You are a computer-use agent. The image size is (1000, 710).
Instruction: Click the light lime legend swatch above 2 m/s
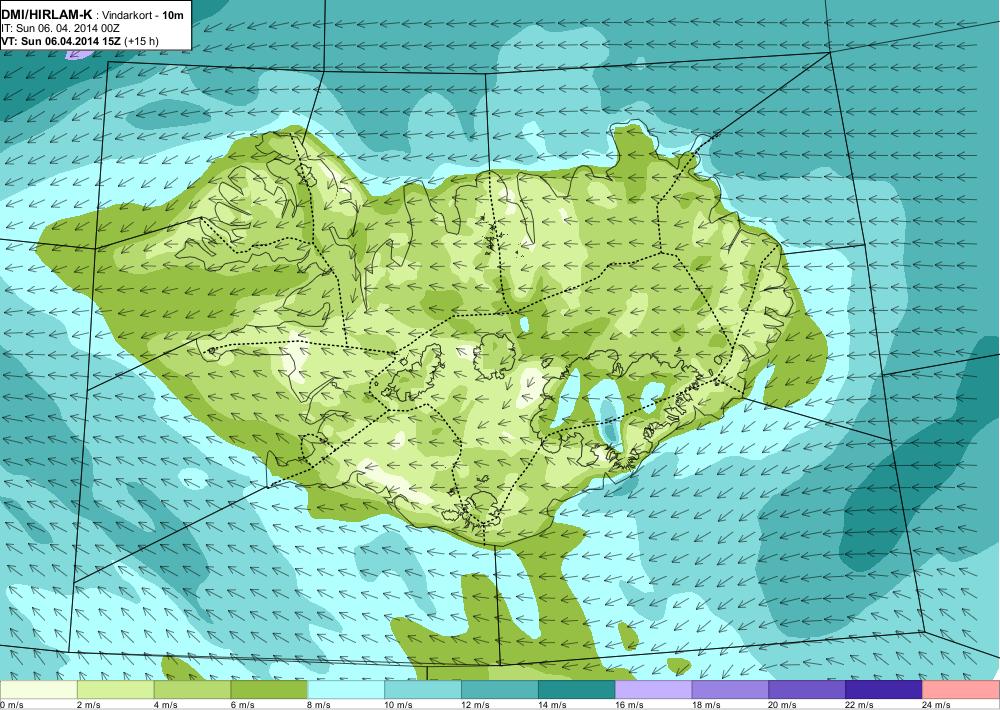(x=115, y=690)
